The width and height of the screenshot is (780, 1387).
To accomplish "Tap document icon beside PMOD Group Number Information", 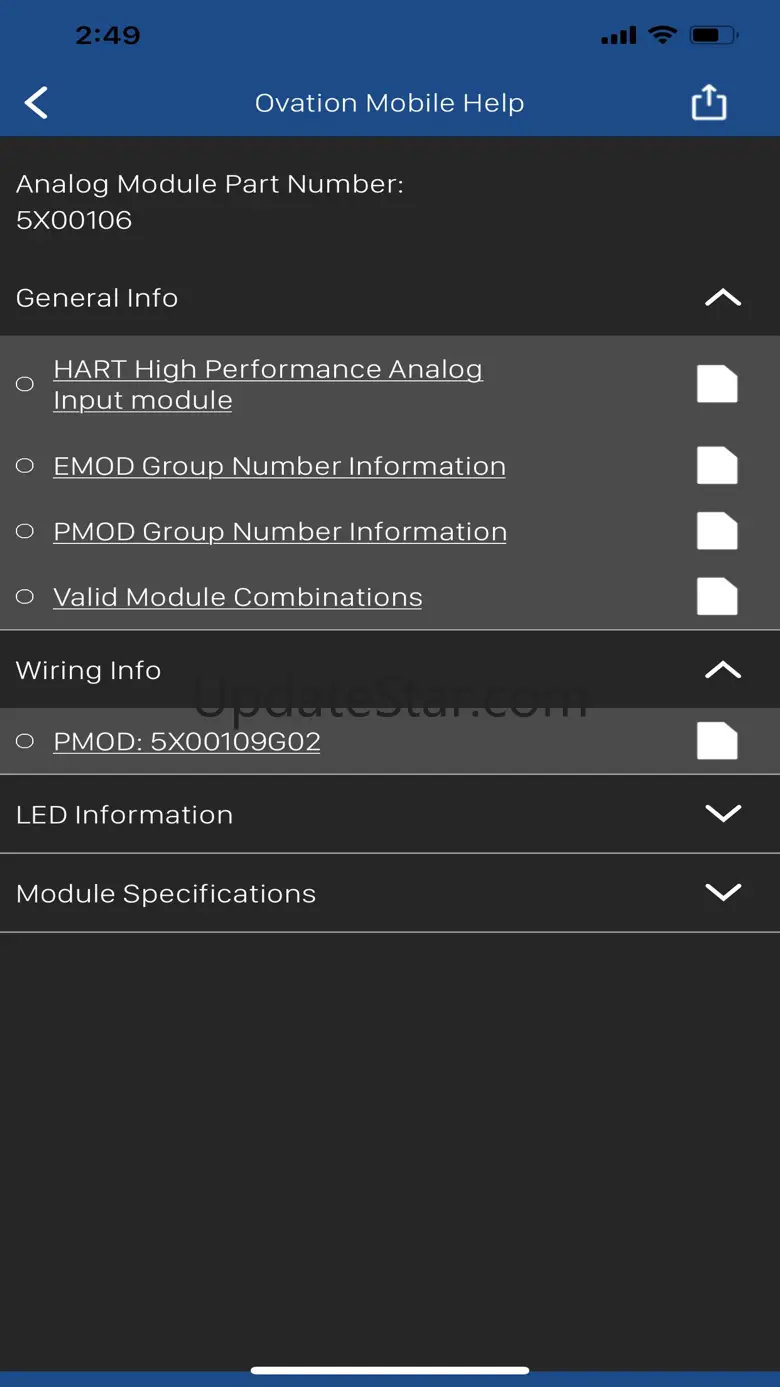I will click(x=717, y=531).
